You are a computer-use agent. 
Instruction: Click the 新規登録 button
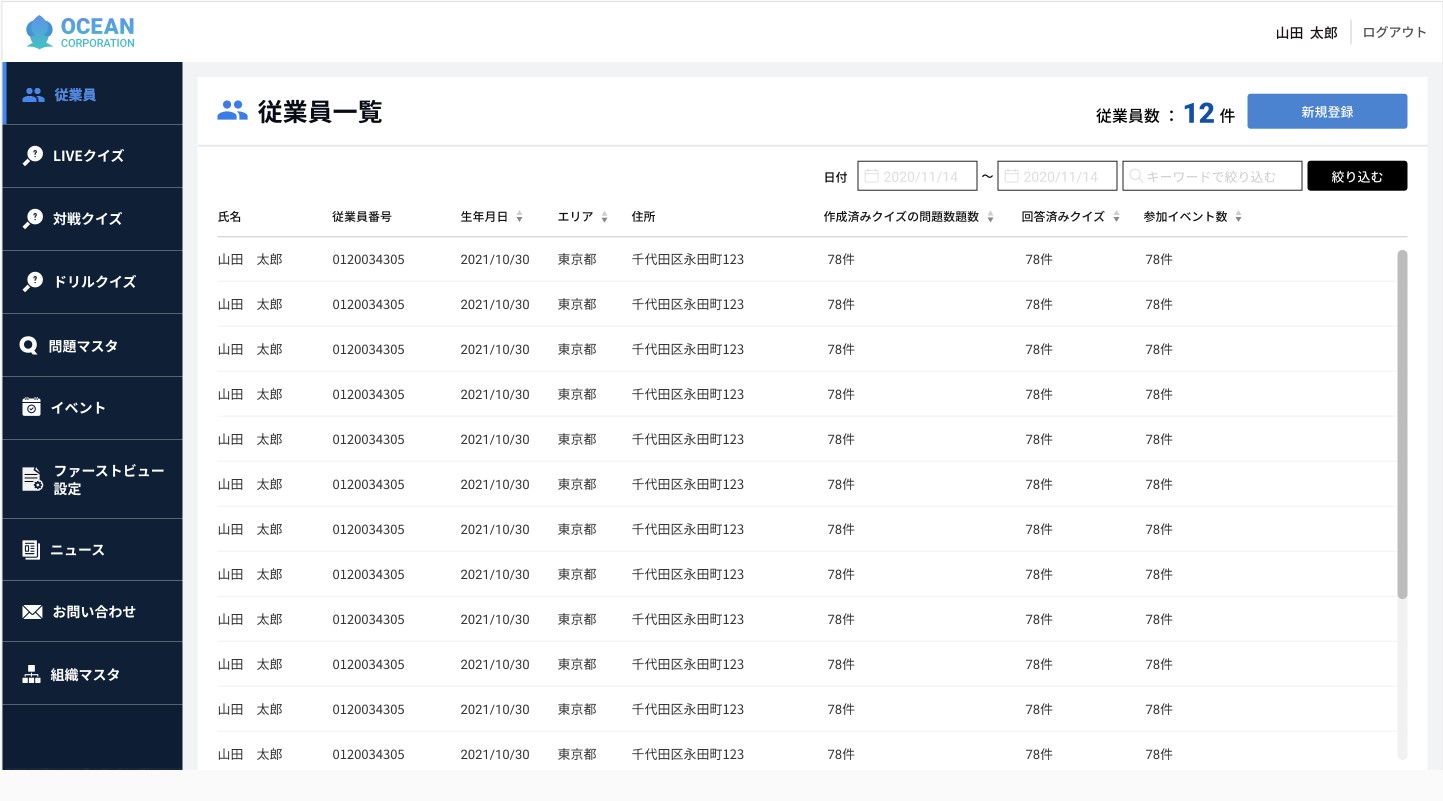coord(1326,112)
